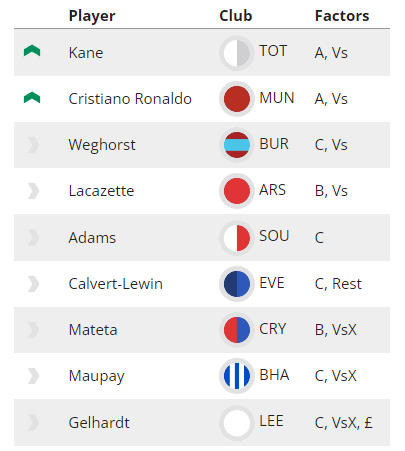
Task: Expand the chevron next to Weghorst
Action: click(33, 145)
